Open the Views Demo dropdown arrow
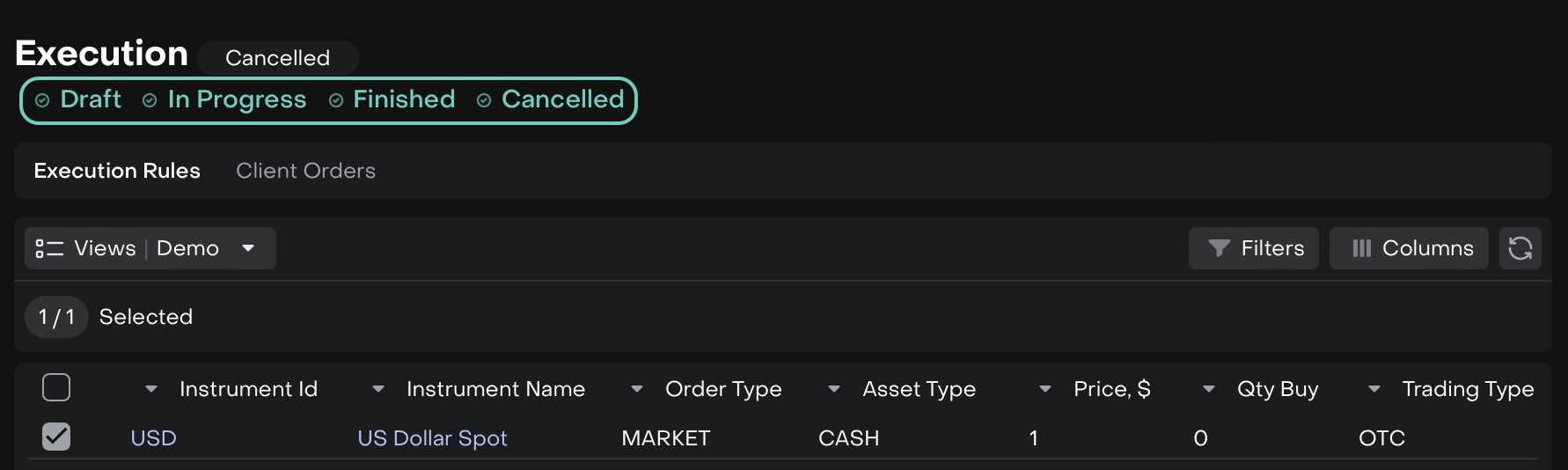1568x470 pixels. [248, 248]
